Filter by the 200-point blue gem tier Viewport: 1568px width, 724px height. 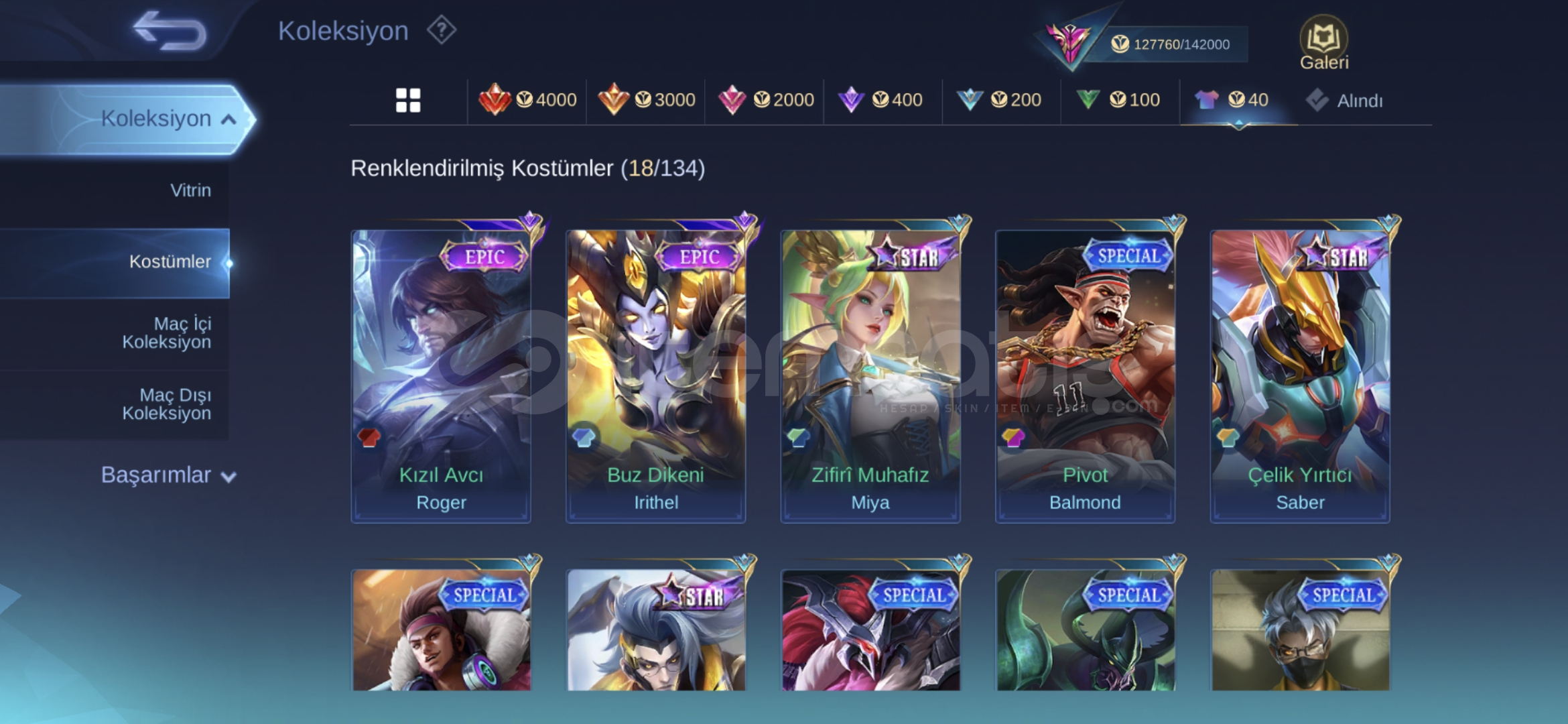coord(998,101)
